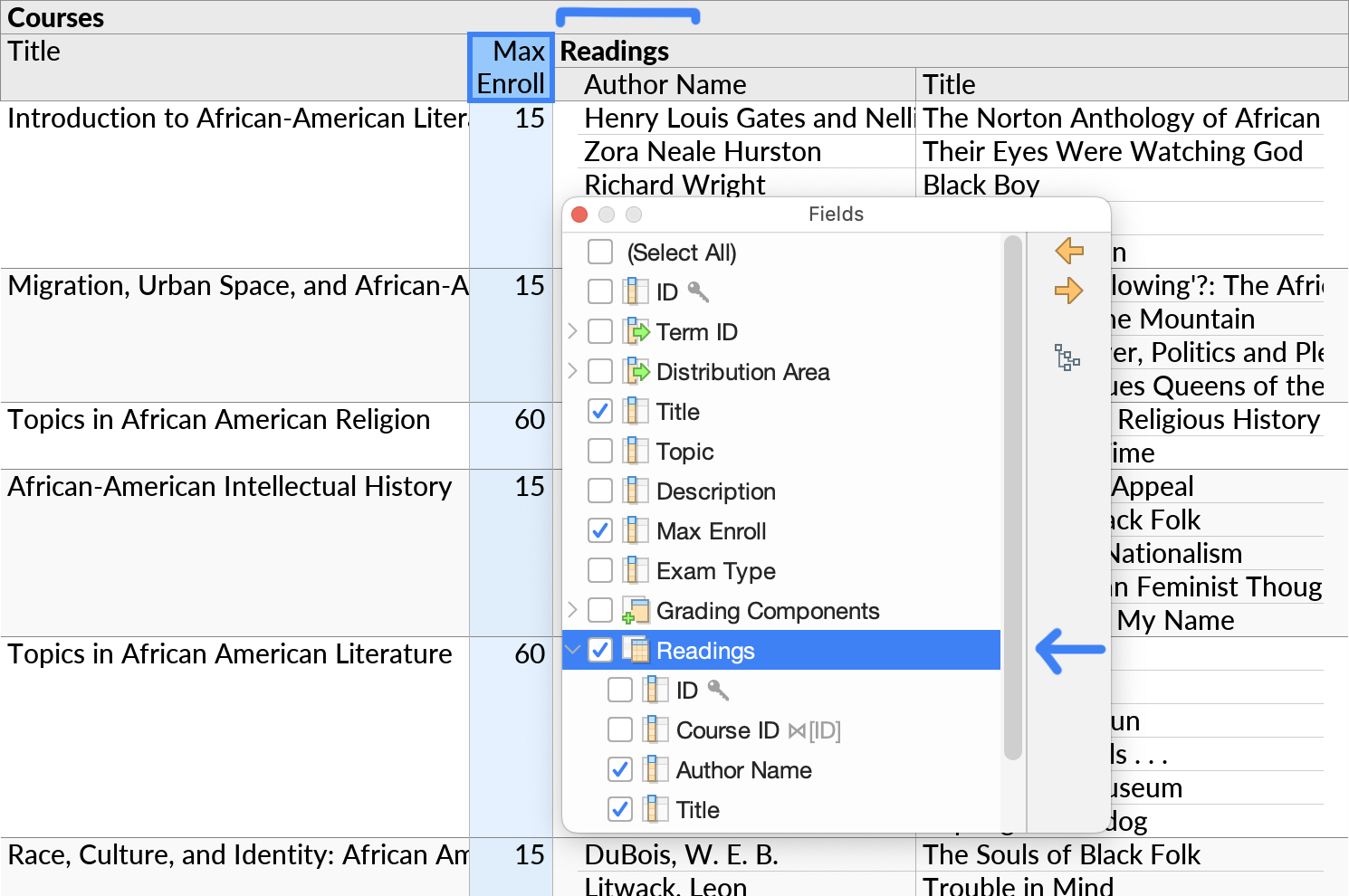Expand the Grading Components group

tap(573, 610)
